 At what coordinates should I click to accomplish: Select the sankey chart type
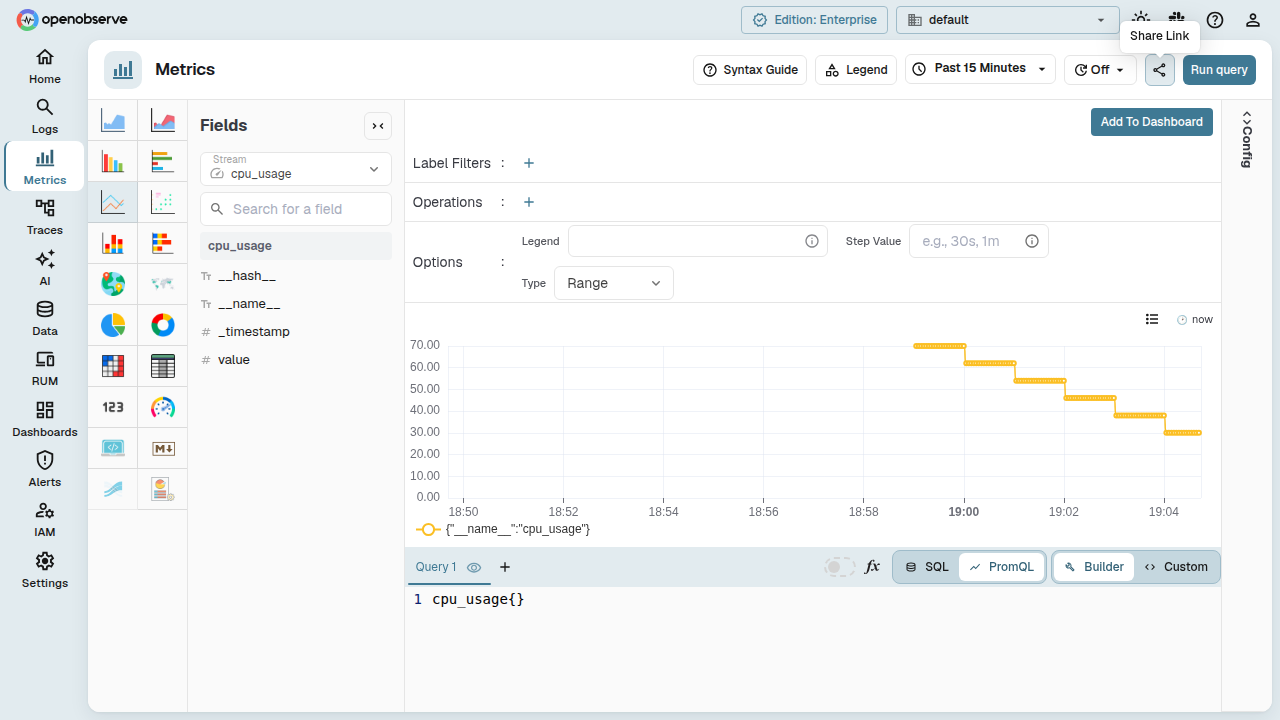pyautogui.click(x=113, y=489)
